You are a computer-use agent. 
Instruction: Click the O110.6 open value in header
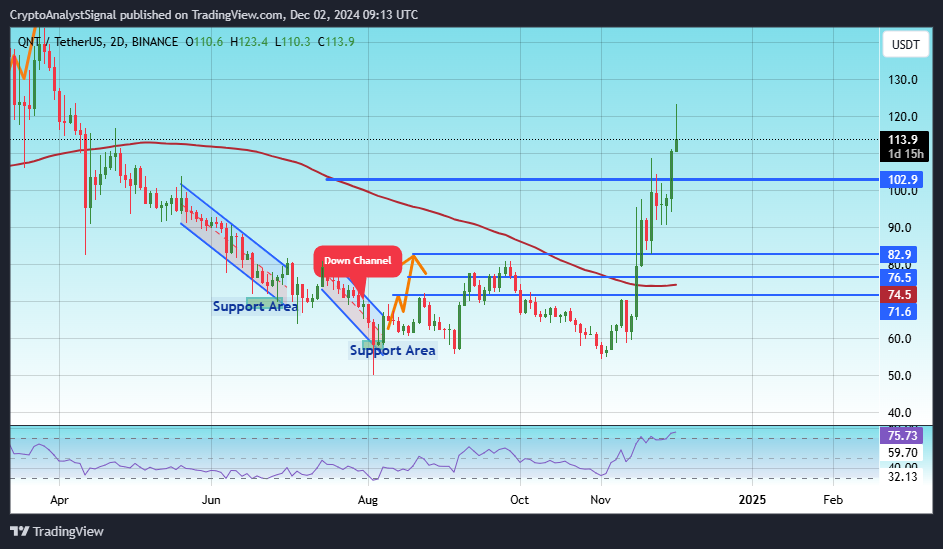point(204,41)
